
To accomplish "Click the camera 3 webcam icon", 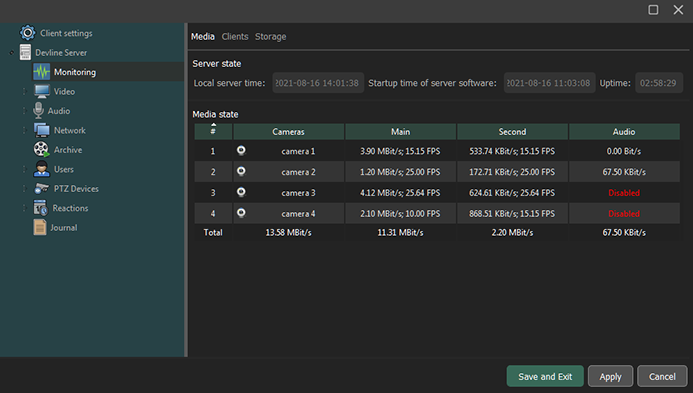I will click(x=241, y=192).
